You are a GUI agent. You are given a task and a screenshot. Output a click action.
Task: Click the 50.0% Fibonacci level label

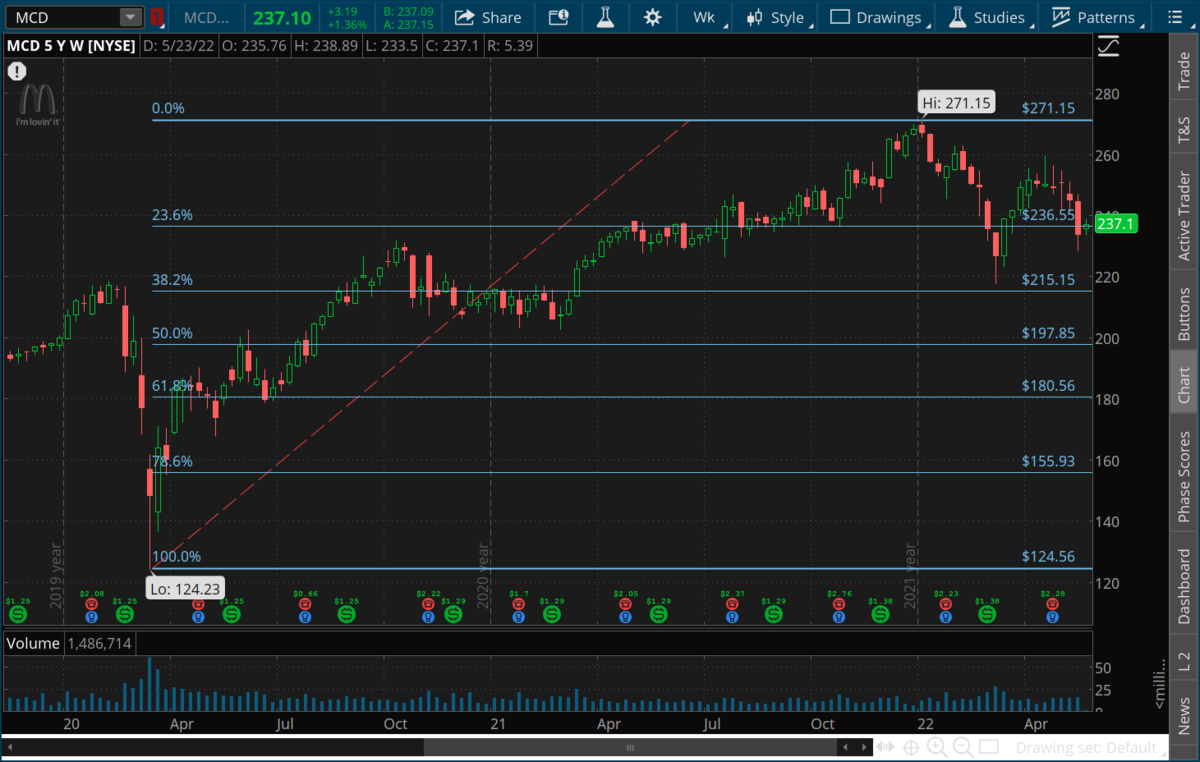coord(172,333)
